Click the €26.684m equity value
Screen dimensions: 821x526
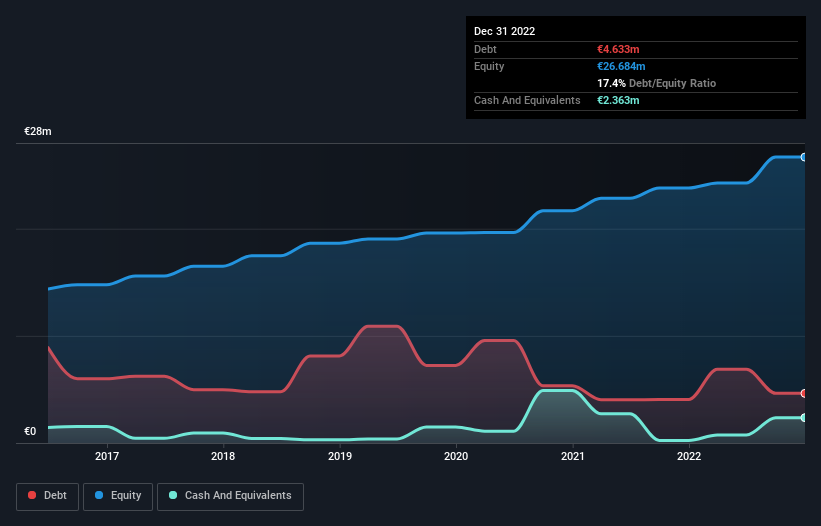pyautogui.click(x=621, y=66)
